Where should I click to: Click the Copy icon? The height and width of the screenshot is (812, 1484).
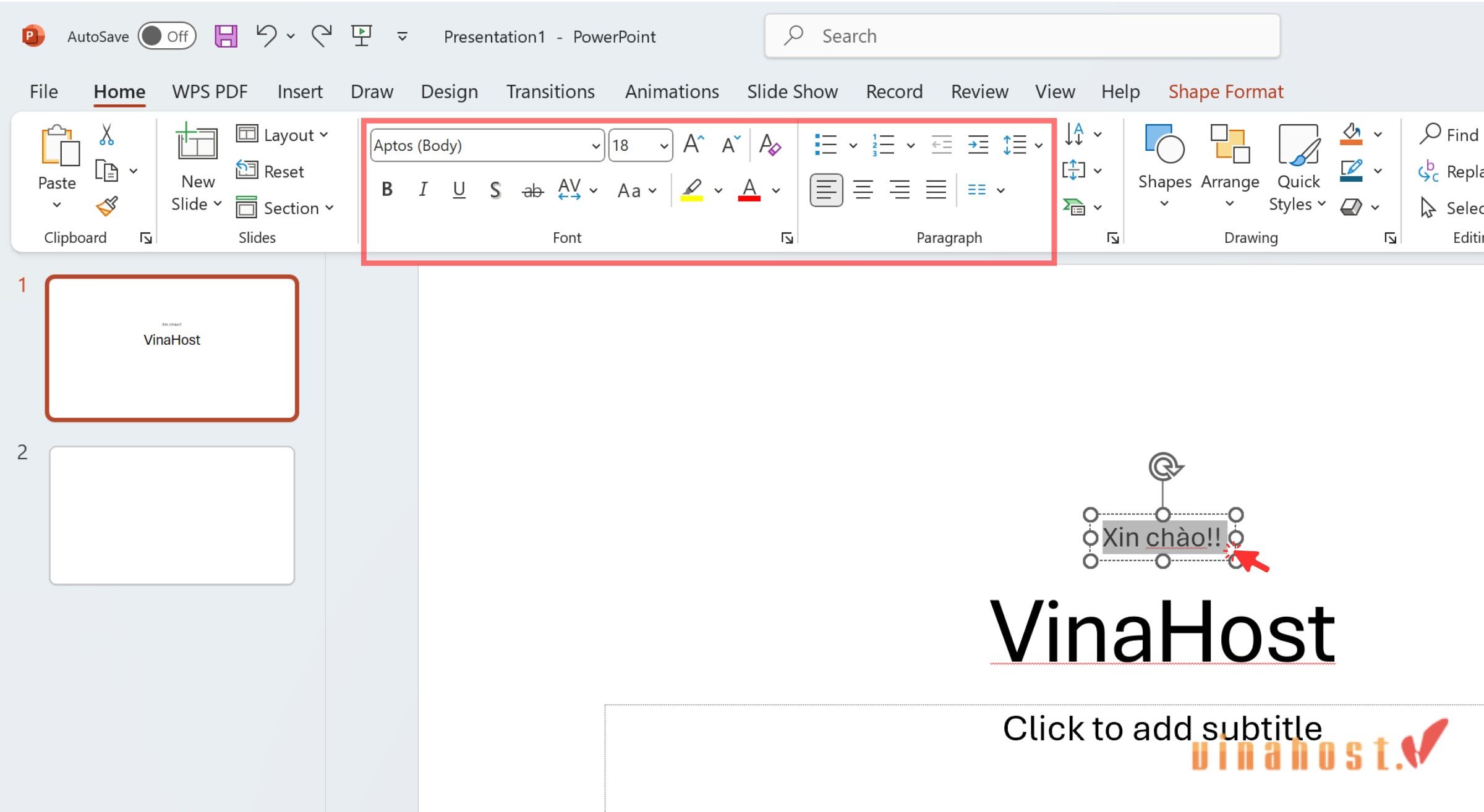tap(106, 171)
